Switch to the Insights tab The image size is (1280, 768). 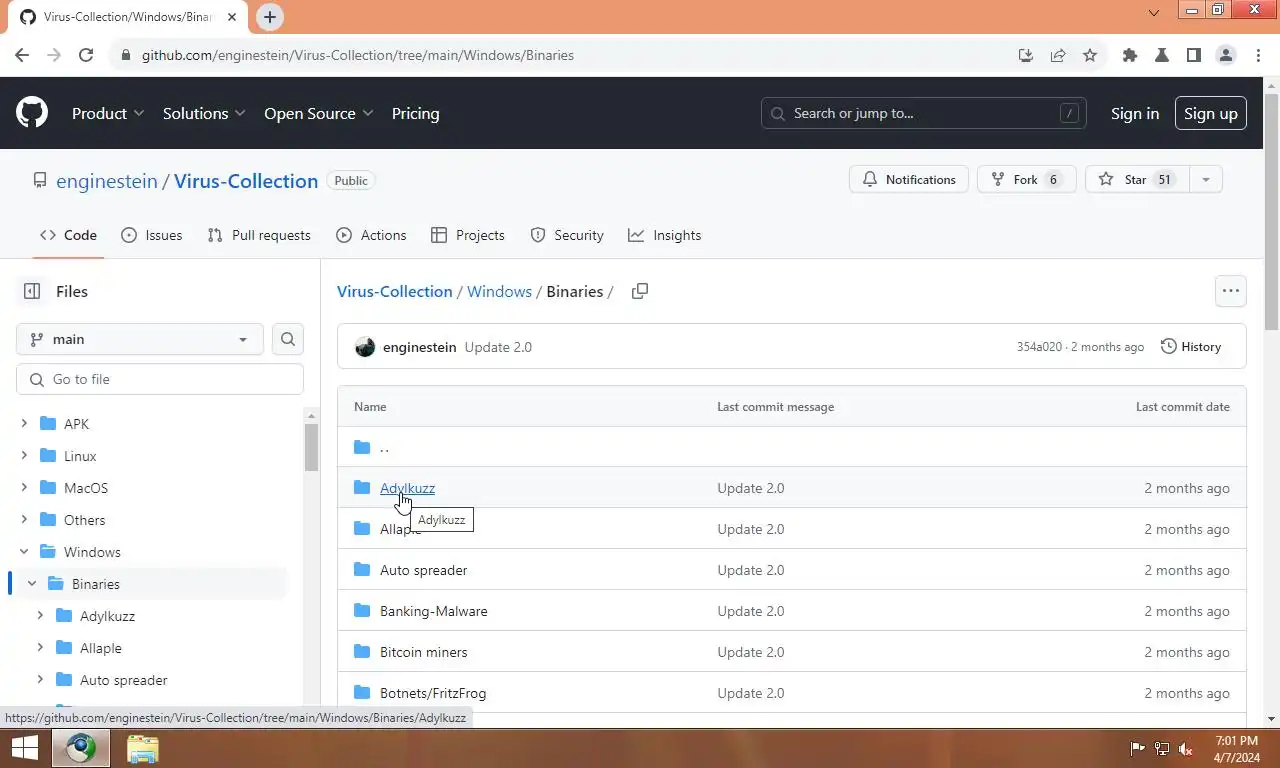(664, 235)
